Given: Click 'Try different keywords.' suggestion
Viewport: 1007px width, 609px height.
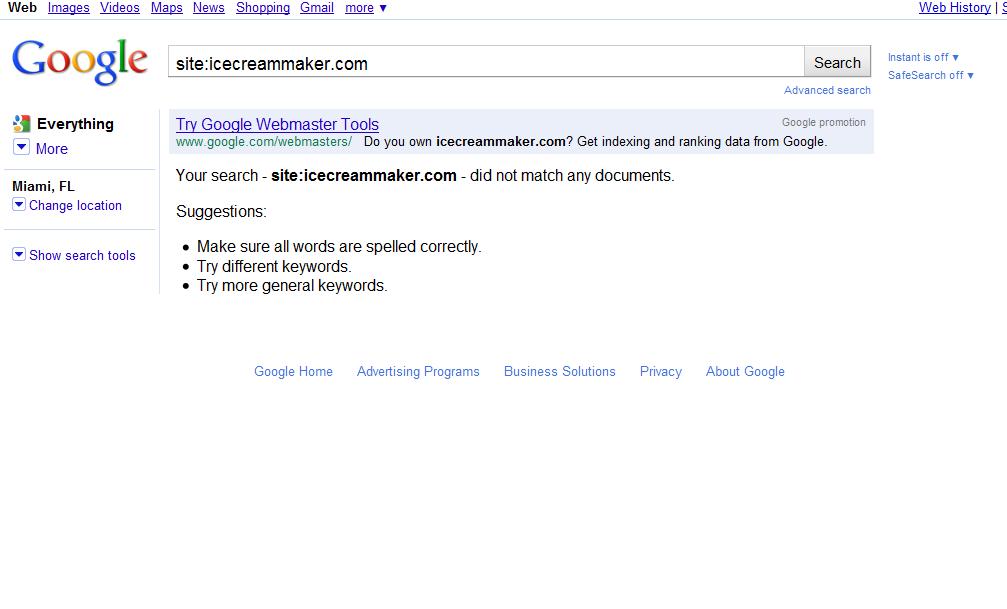Looking at the screenshot, I should click(274, 267).
